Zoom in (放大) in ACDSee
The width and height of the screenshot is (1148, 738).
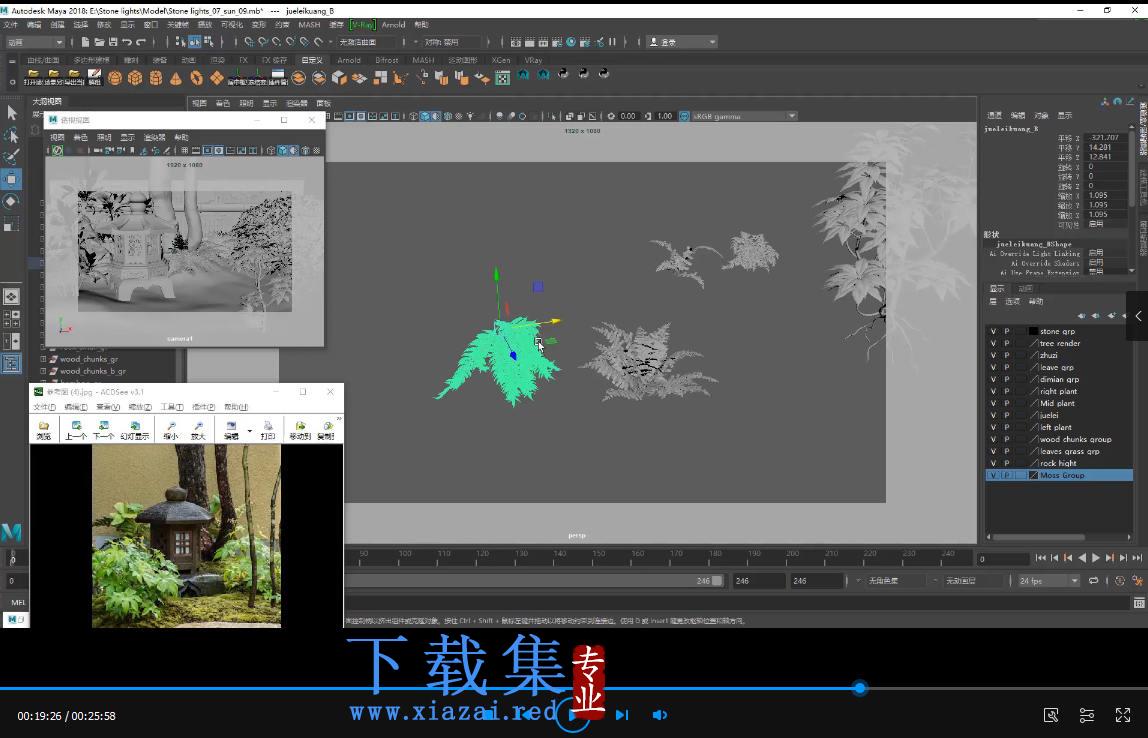coord(198,430)
